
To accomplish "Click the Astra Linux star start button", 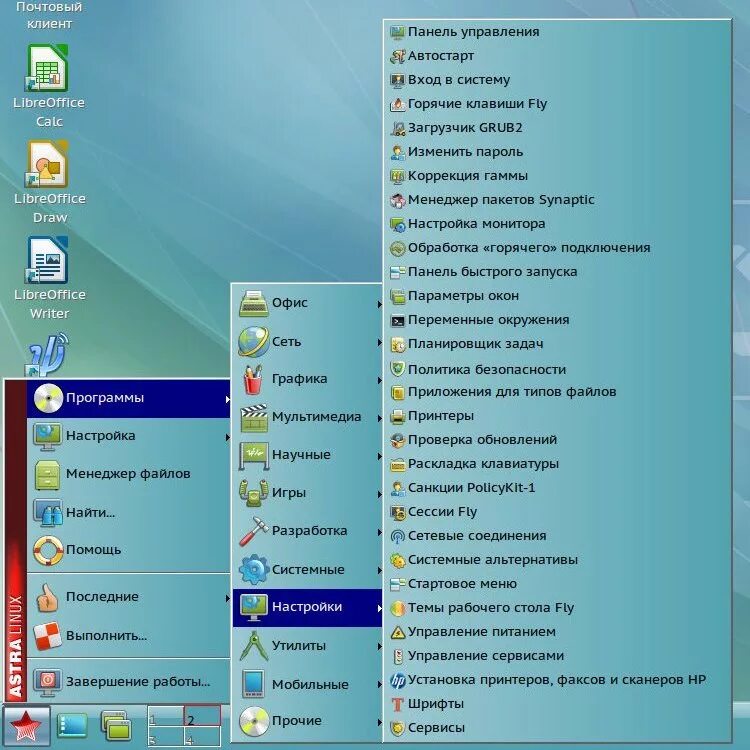I will [26, 725].
